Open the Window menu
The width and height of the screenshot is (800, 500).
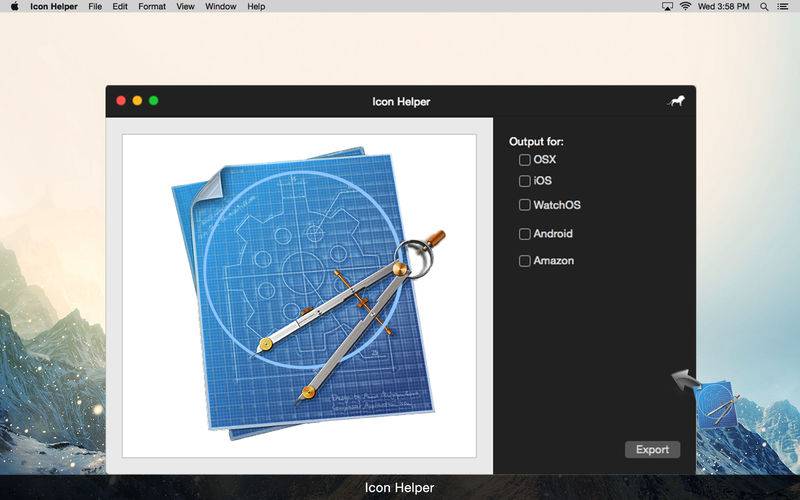coord(220,7)
